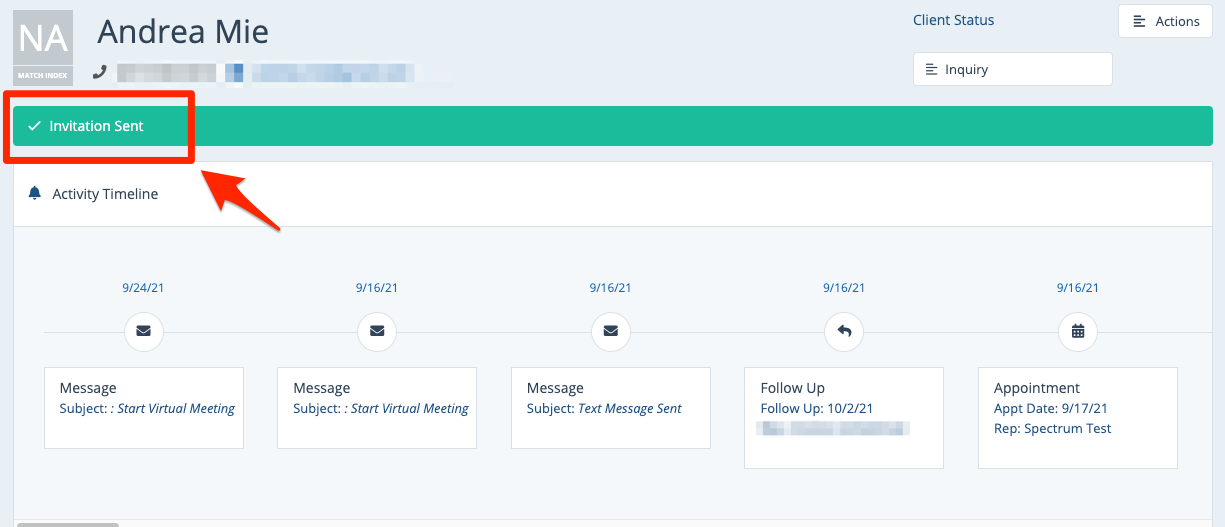Click the envelope icon above Text Message Sent
Viewport: 1225px width, 527px height.
[x=610, y=331]
